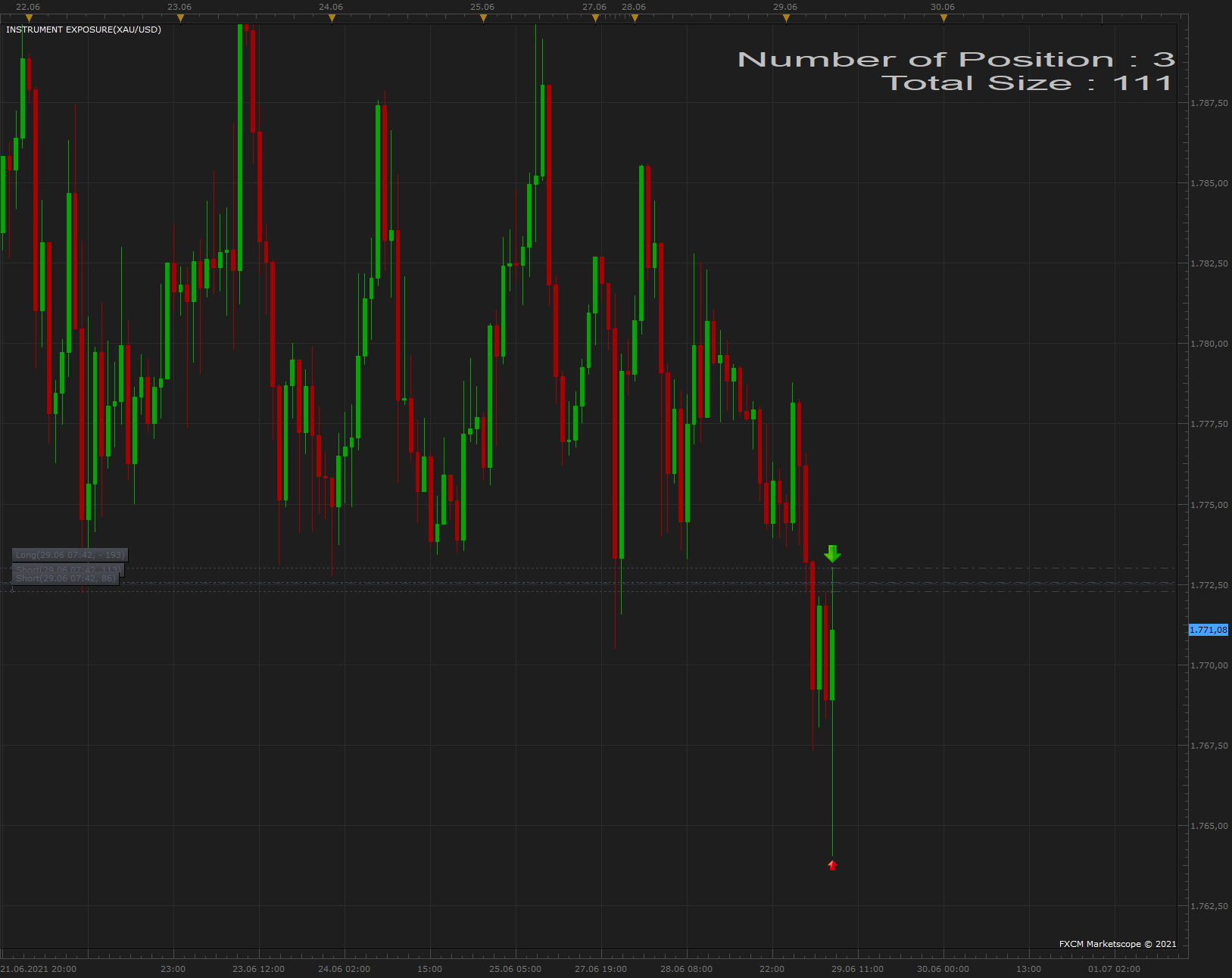Click the 27.06 19:00 time axis label

coord(601,969)
